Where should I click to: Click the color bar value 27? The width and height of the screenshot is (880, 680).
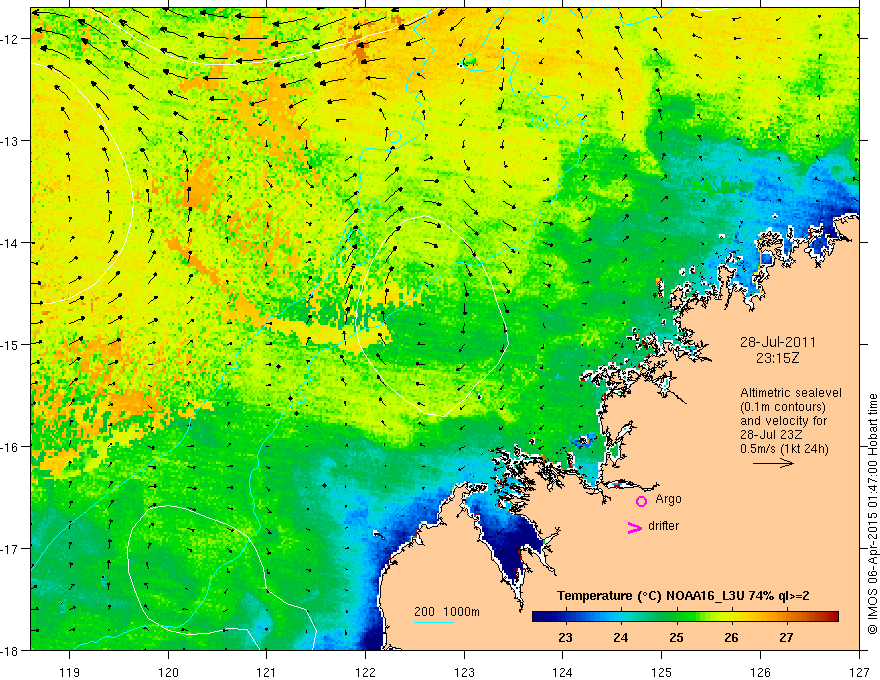786,637
